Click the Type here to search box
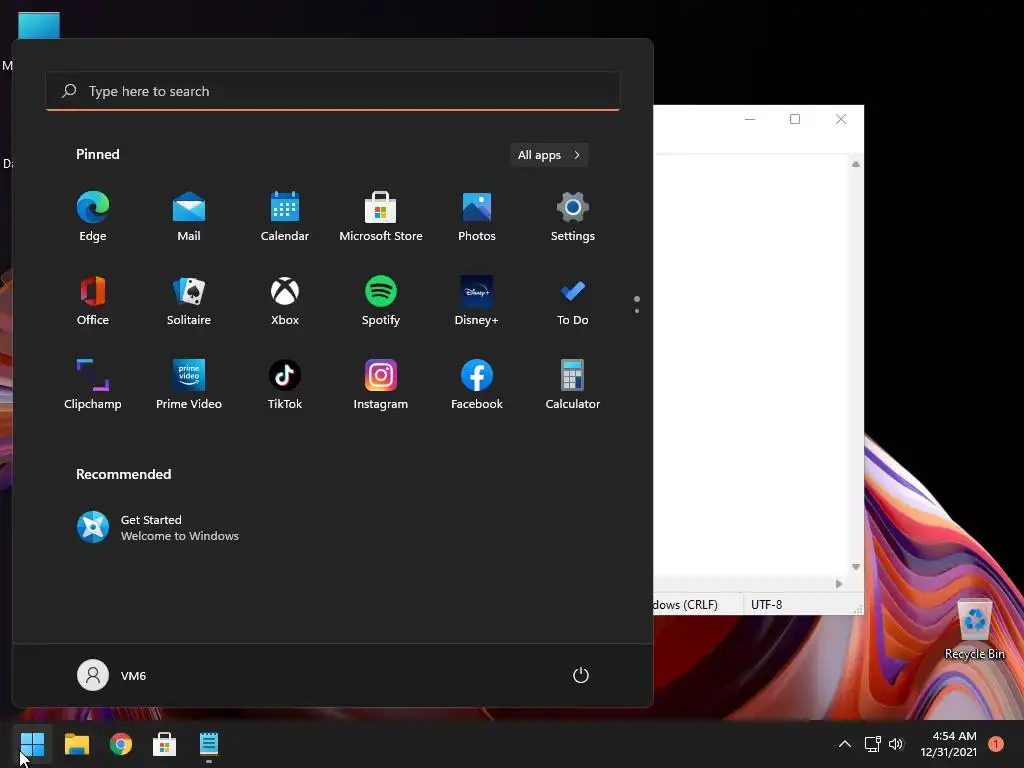The height and width of the screenshot is (768, 1024). [333, 91]
